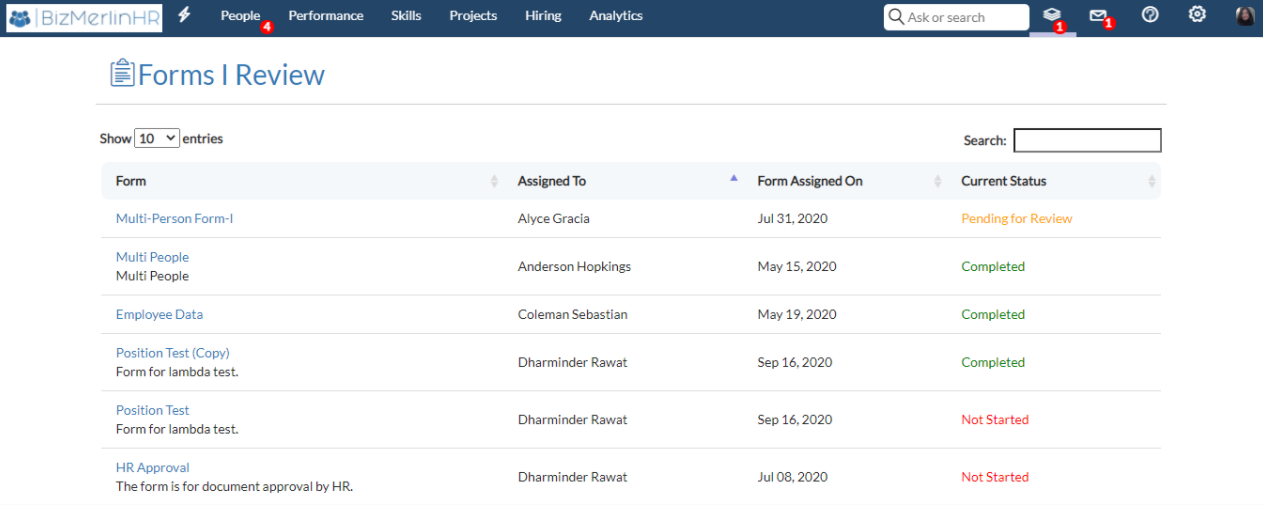Open the settings gear icon
The width and height of the screenshot is (1263, 505).
click(x=1197, y=15)
